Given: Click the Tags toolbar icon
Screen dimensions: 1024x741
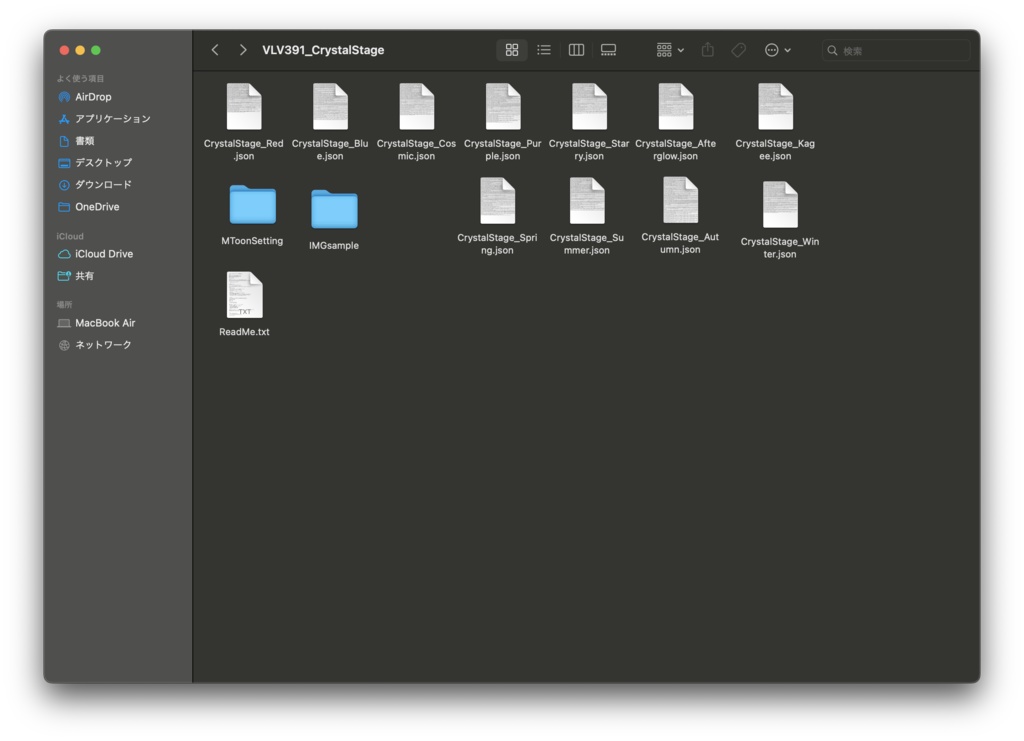Looking at the screenshot, I should point(739,50).
